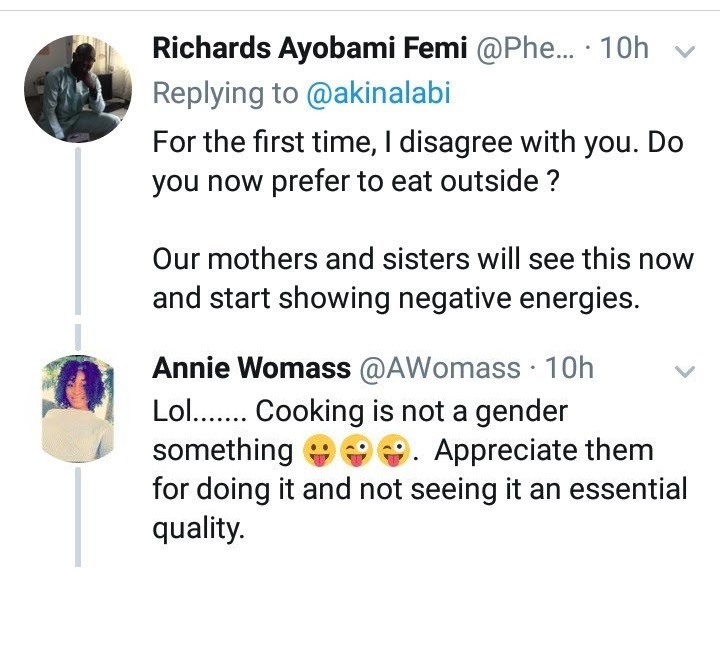Click the "Replying to" label

coord(225,93)
